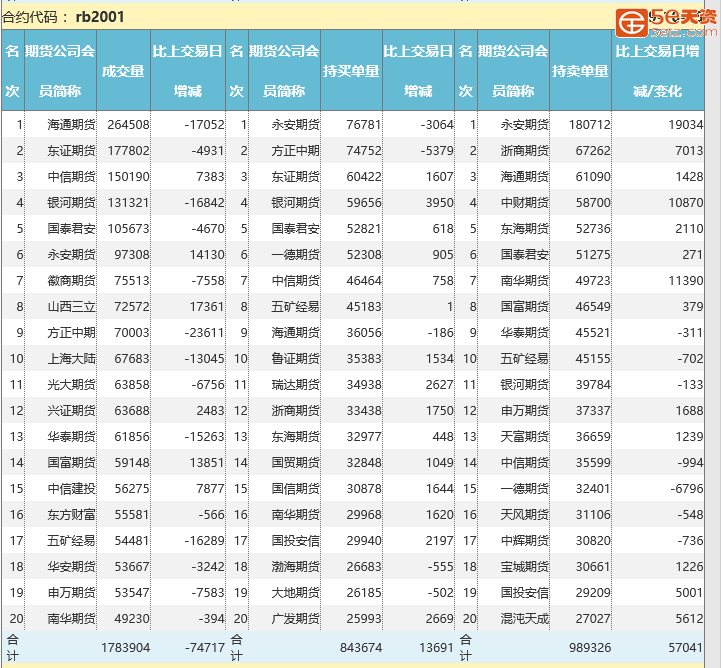Image resolution: width=723 pixels, height=668 pixels.
Task: Click the 成交量 column header
Action: 123,71
